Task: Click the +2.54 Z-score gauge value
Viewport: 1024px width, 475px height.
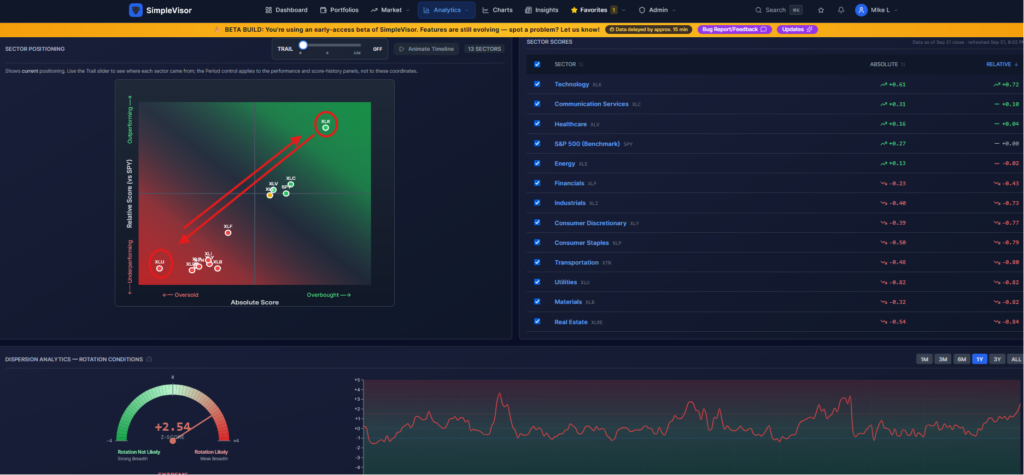Action: point(172,427)
